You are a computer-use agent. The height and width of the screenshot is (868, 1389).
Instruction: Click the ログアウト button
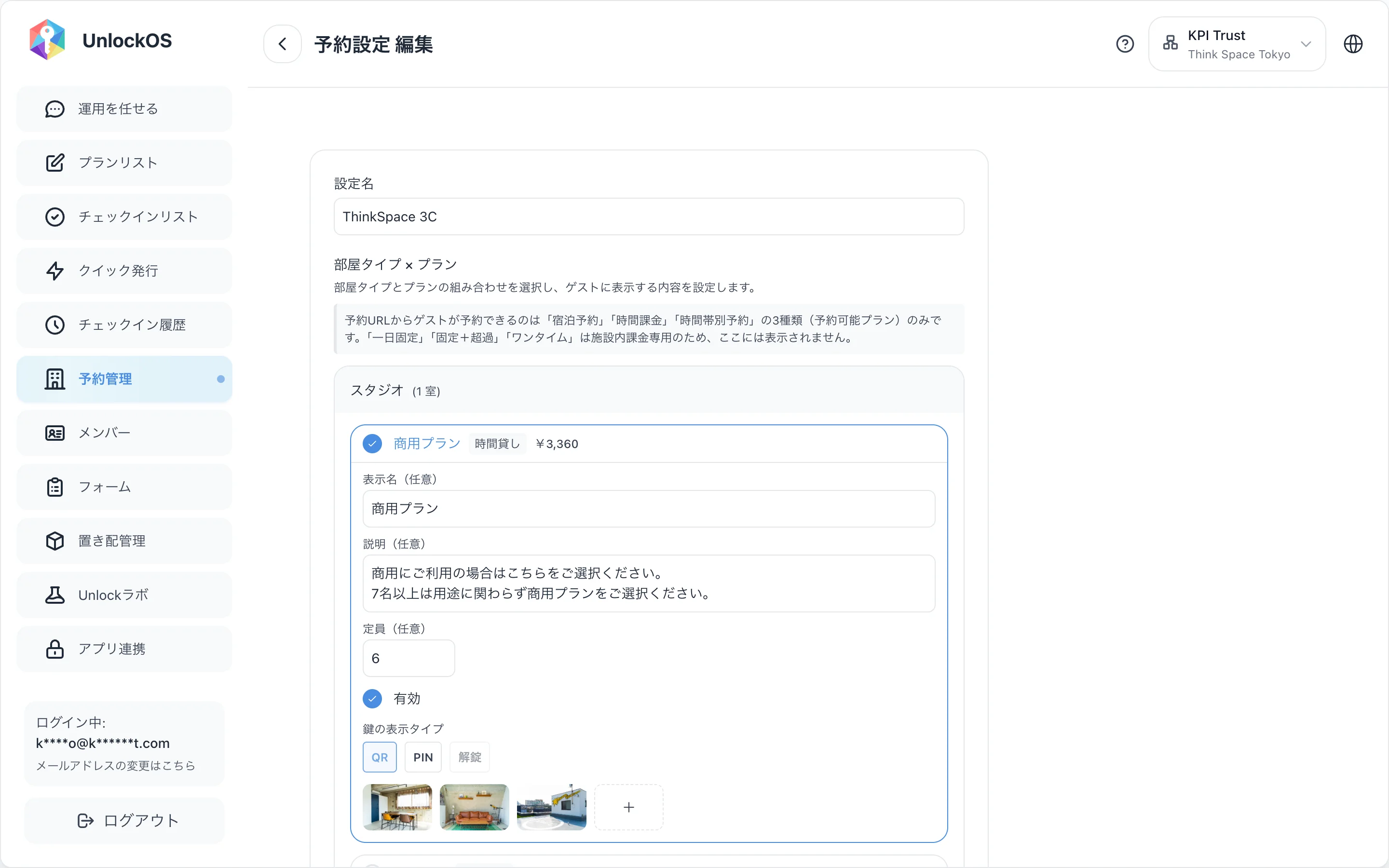[124, 821]
